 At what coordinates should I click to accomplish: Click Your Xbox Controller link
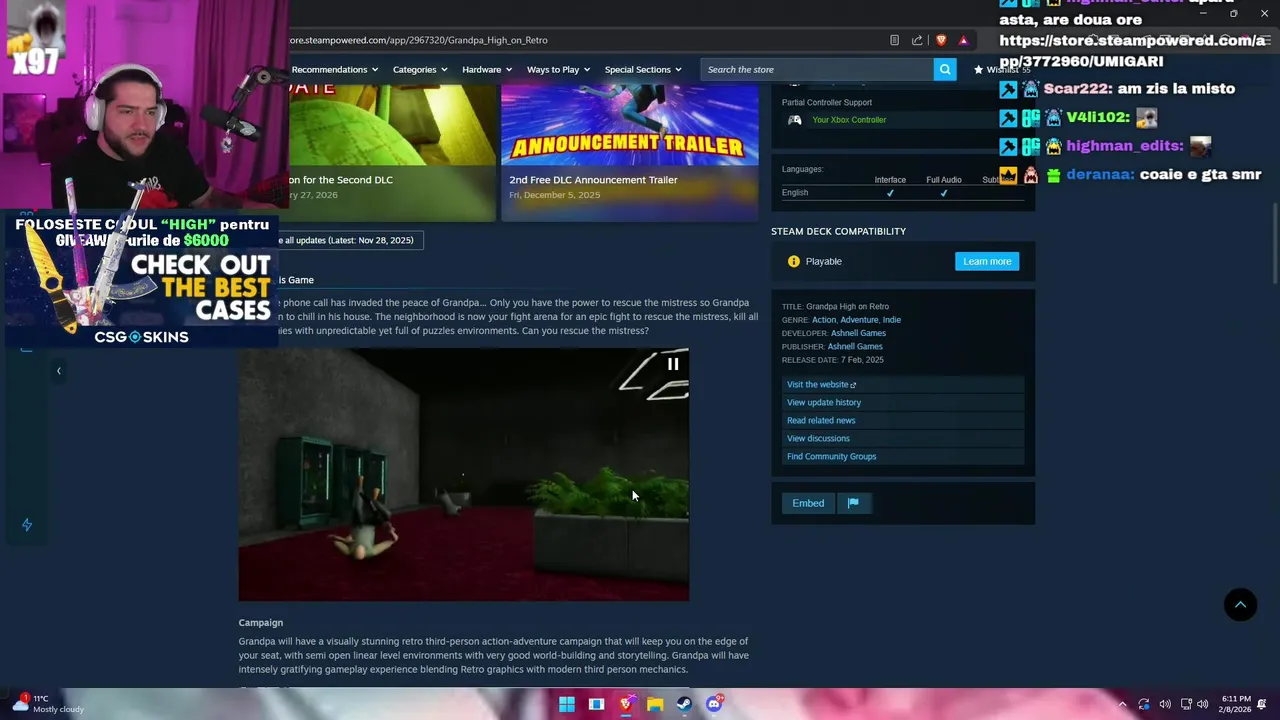(x=849, y=120)
